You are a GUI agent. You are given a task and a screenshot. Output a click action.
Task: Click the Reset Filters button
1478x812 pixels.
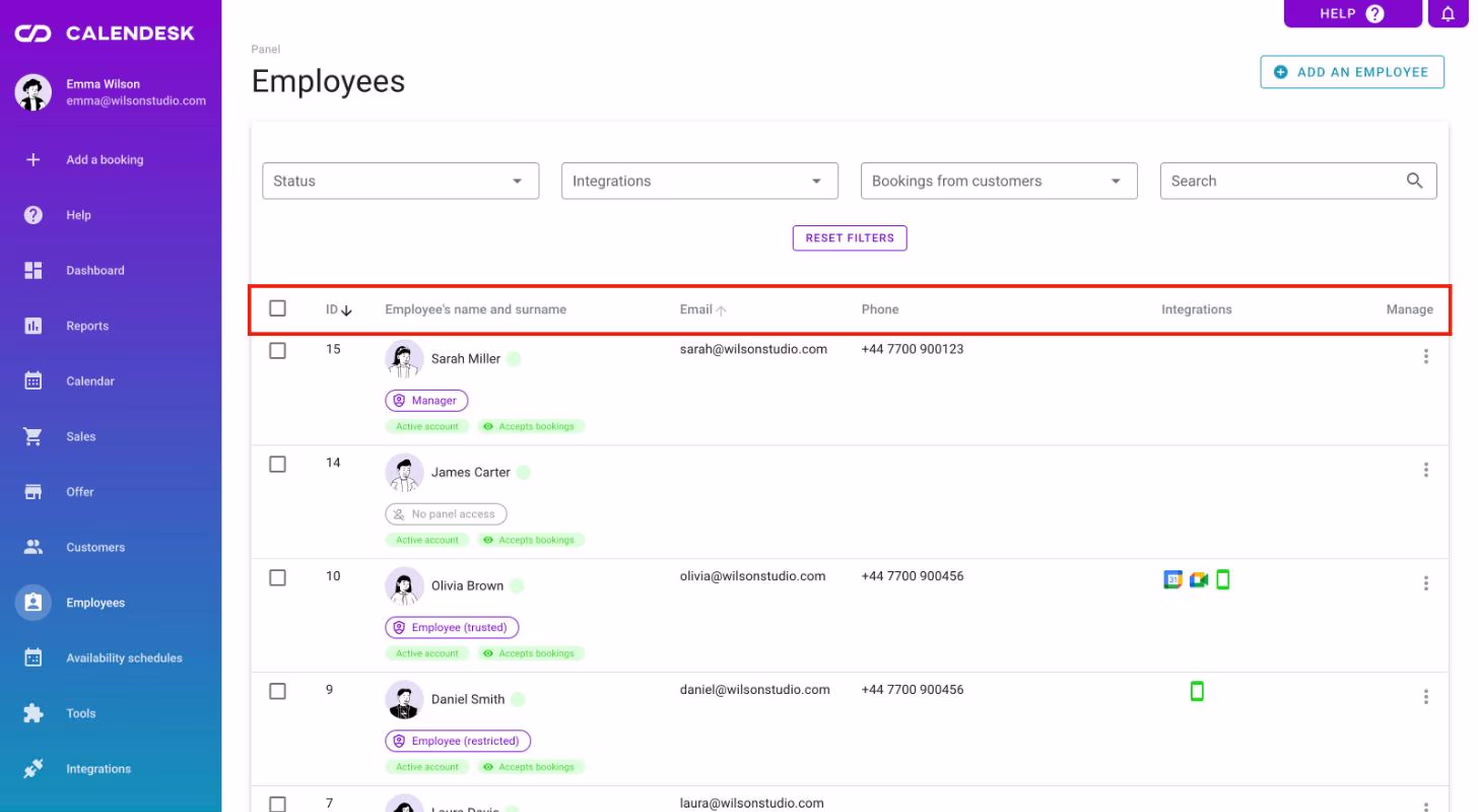(850, 238)
